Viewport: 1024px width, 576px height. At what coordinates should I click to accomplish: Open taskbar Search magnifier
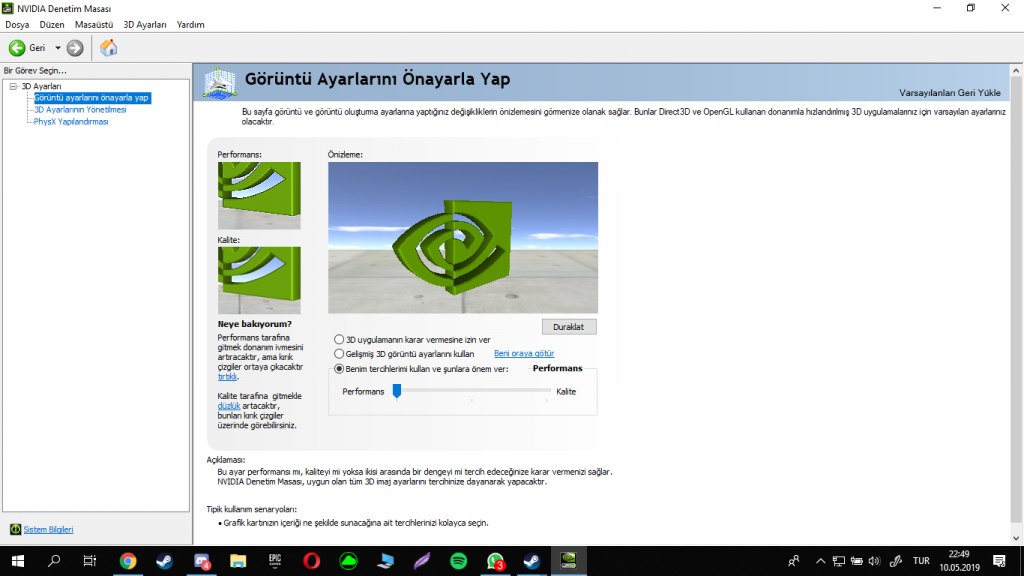click(x=54, y=561)
